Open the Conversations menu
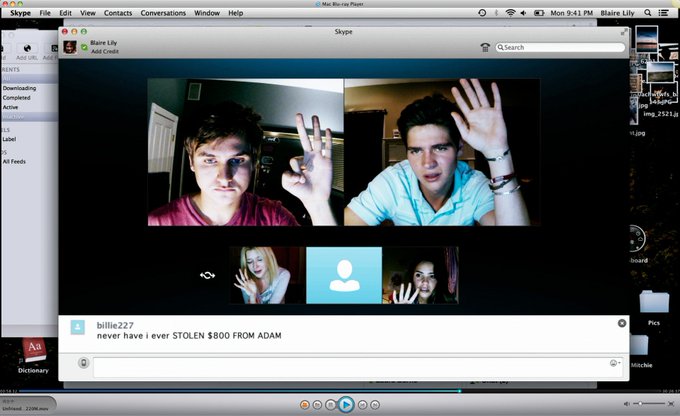 point(163,13)
